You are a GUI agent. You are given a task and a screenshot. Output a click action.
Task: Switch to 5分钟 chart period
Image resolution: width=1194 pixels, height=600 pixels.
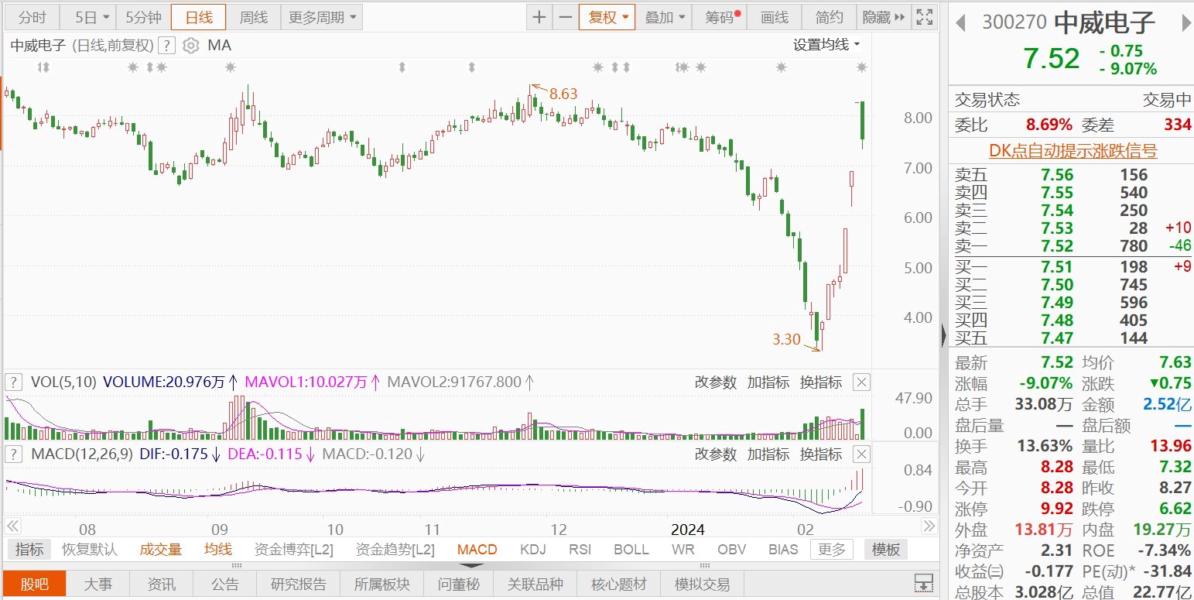[143, 18]
